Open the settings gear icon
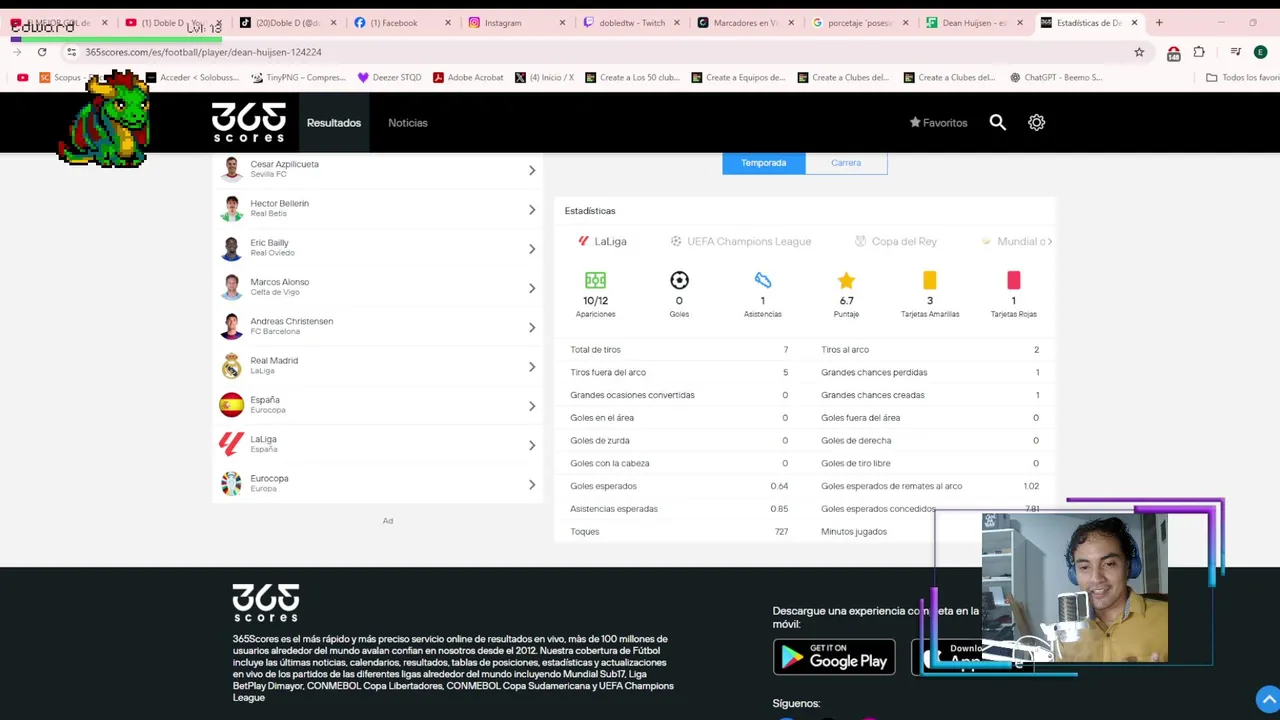The height and width of the screenshot is (720, 1280). [x=1036, y=122]
